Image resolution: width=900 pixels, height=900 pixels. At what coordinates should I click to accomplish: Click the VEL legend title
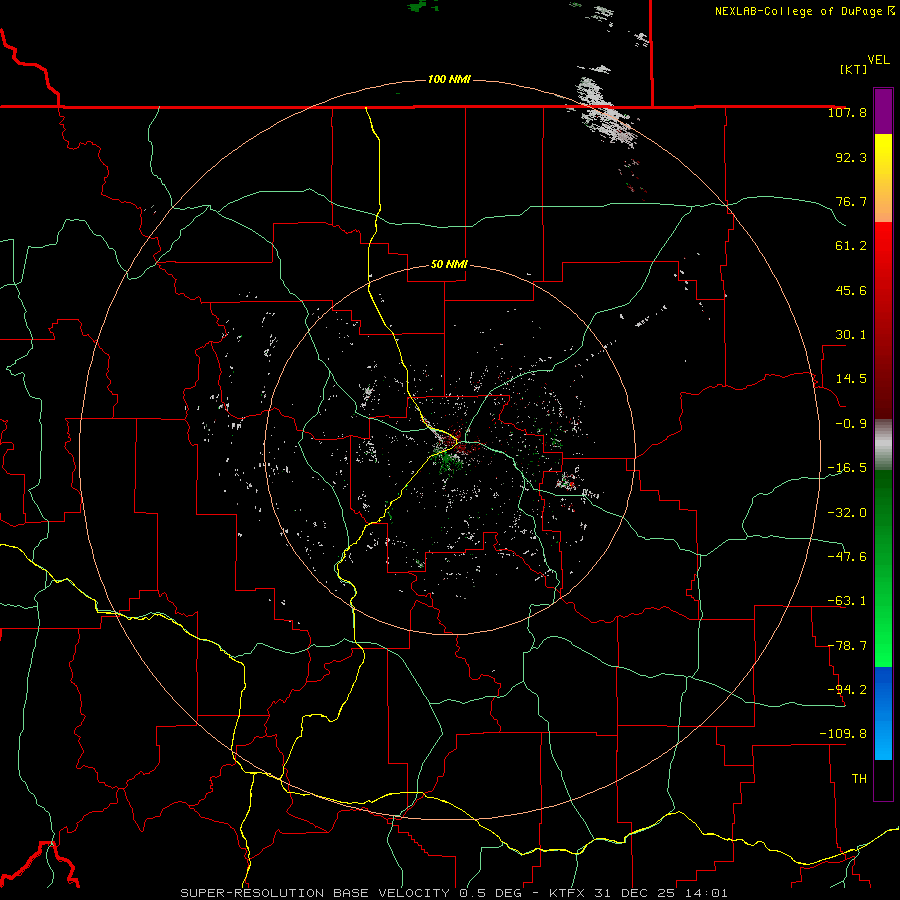(x=878, y=60)
